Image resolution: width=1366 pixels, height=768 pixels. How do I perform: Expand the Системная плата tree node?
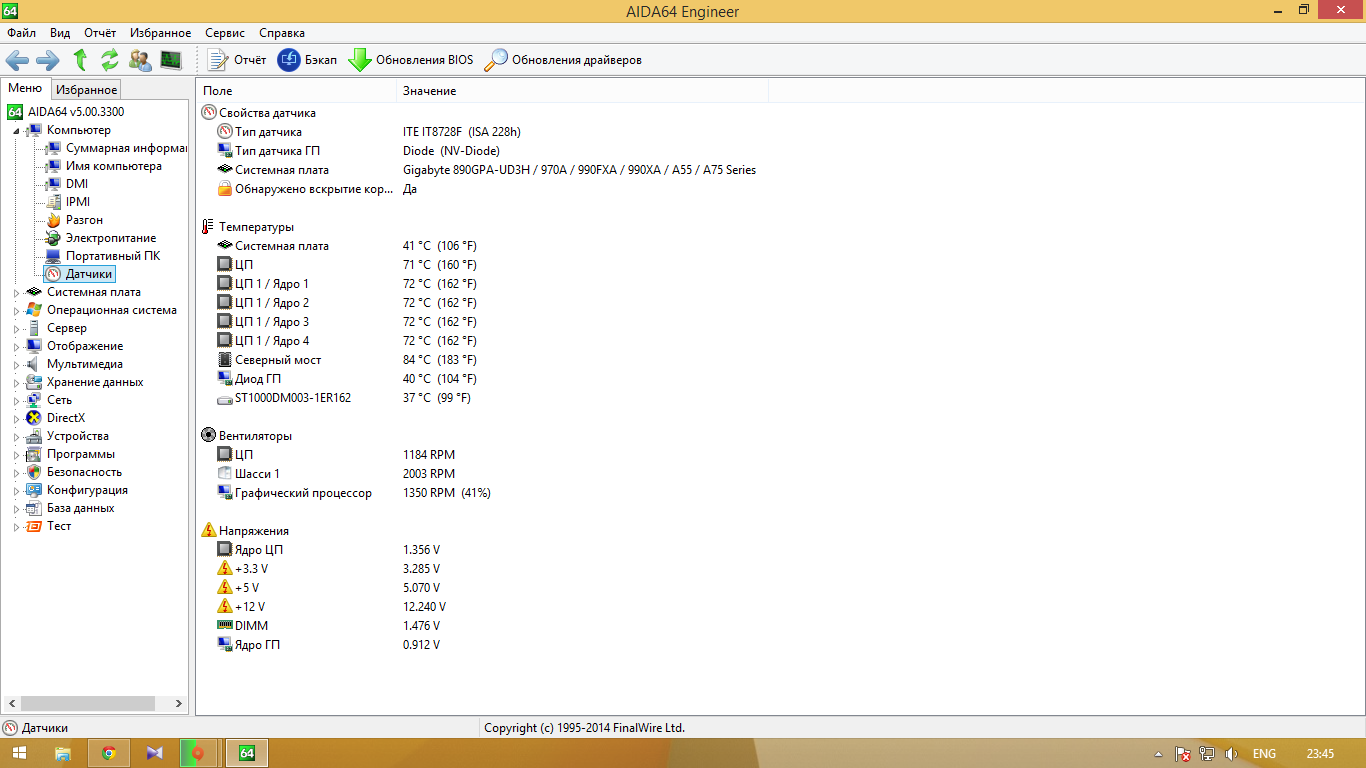tap(16, 292)
